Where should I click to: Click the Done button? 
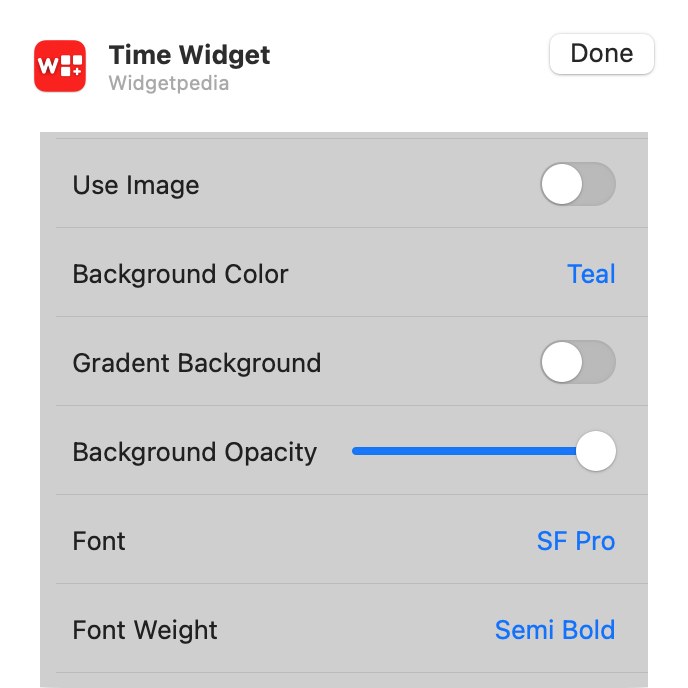click(x=602, y=54)
